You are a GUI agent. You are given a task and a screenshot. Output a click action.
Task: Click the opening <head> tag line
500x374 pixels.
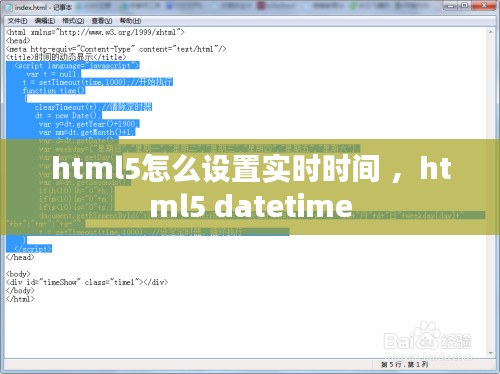(18, 41)
